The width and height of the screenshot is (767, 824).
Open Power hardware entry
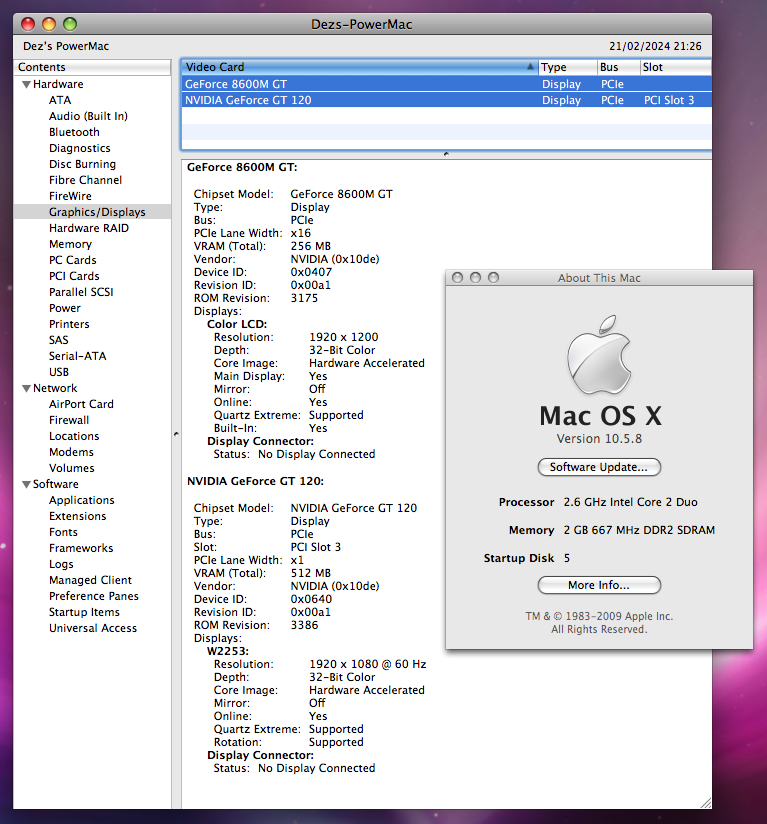point(65,308)
